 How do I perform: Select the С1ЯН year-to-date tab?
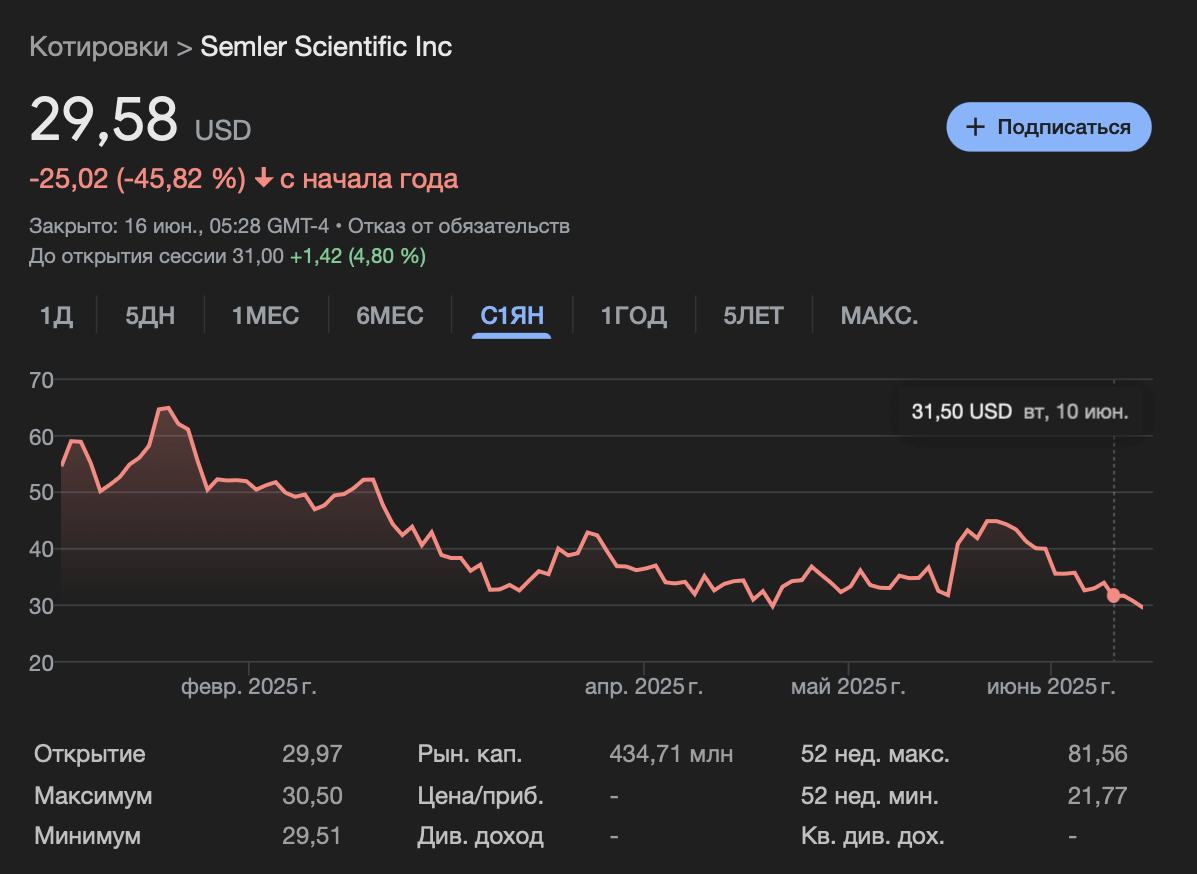[x=511, y=315]
